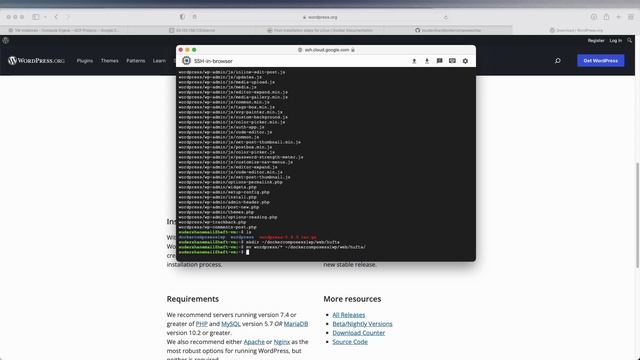
Task: Reload the page in Safari address bar
Action: (x=445, y=17)
